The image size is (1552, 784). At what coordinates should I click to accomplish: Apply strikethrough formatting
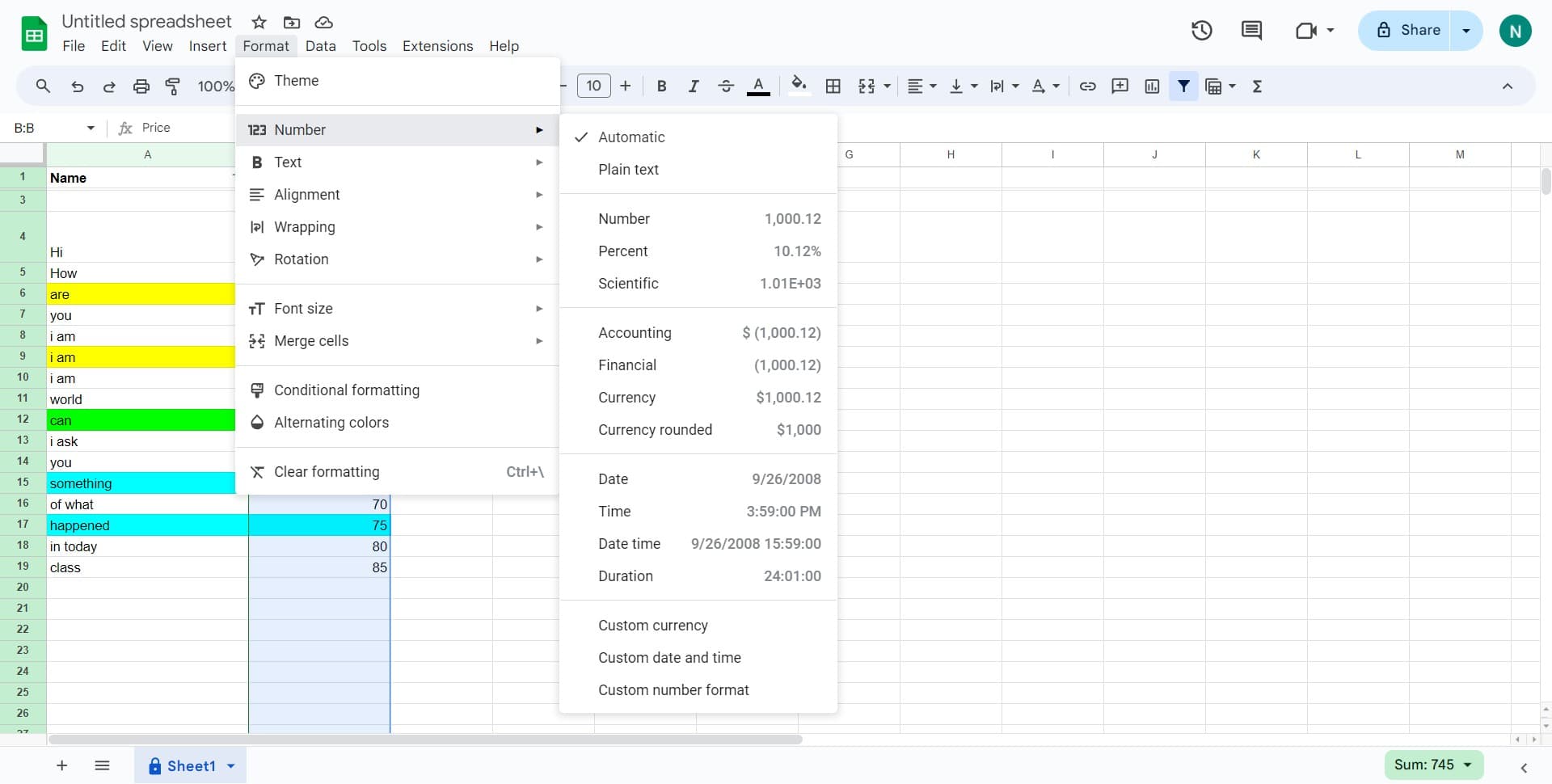(726, 86)
